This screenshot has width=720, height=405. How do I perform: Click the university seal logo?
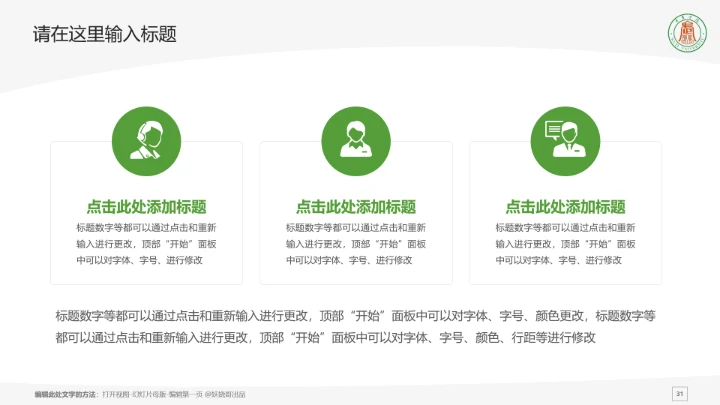(687, 33)
